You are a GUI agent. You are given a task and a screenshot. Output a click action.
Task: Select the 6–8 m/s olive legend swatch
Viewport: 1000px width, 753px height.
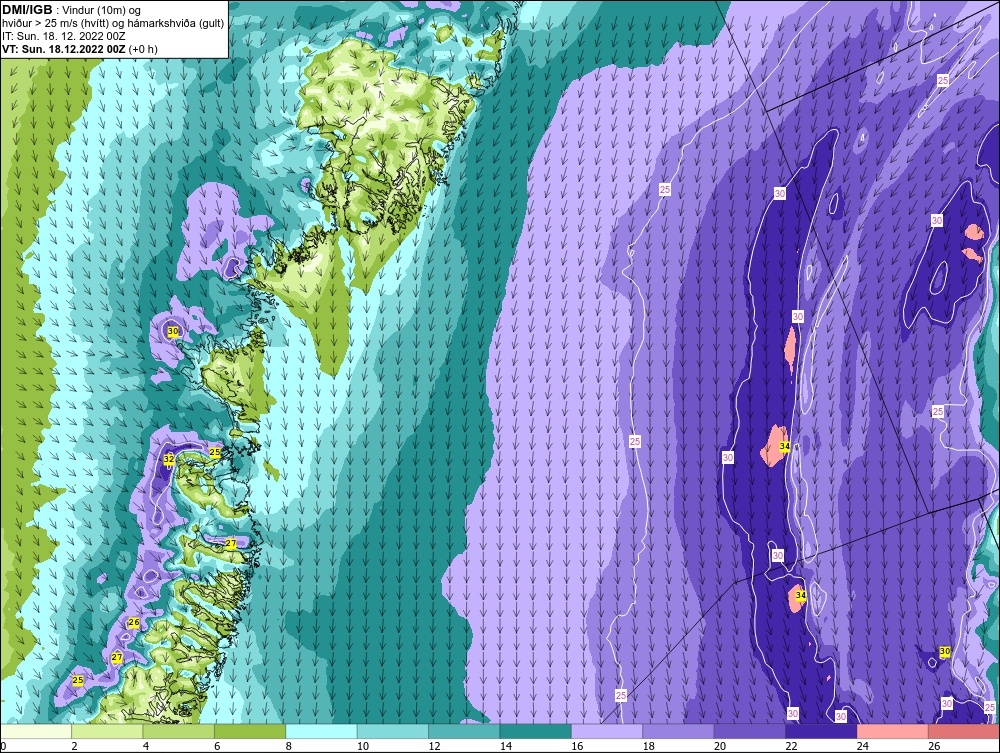click(250, 731)
